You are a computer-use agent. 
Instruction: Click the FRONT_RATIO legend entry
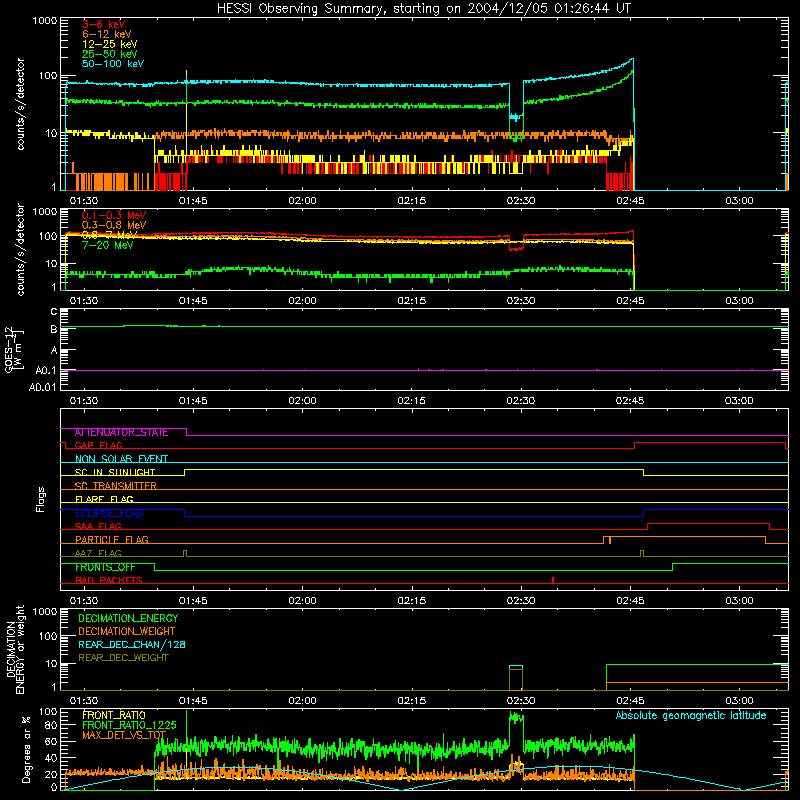114,715
